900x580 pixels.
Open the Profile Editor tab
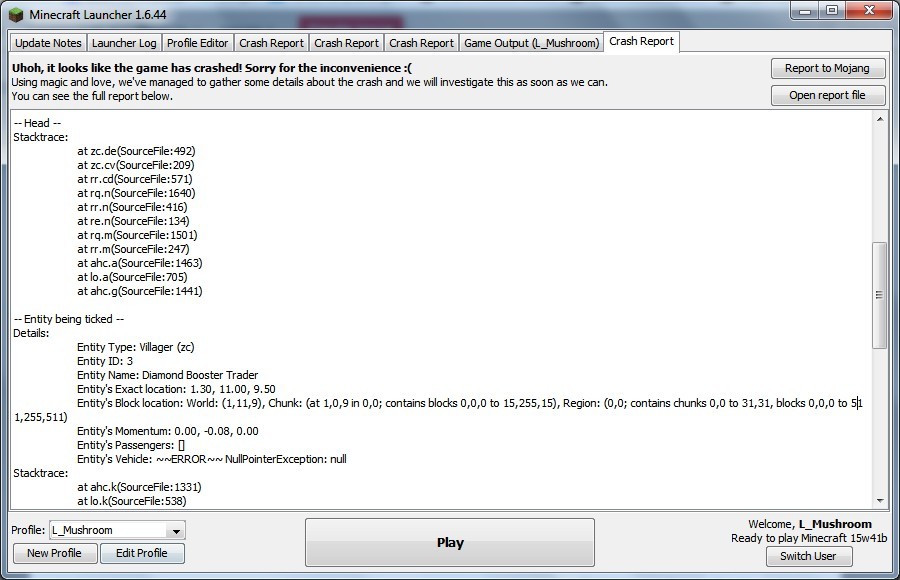point(197,43)
